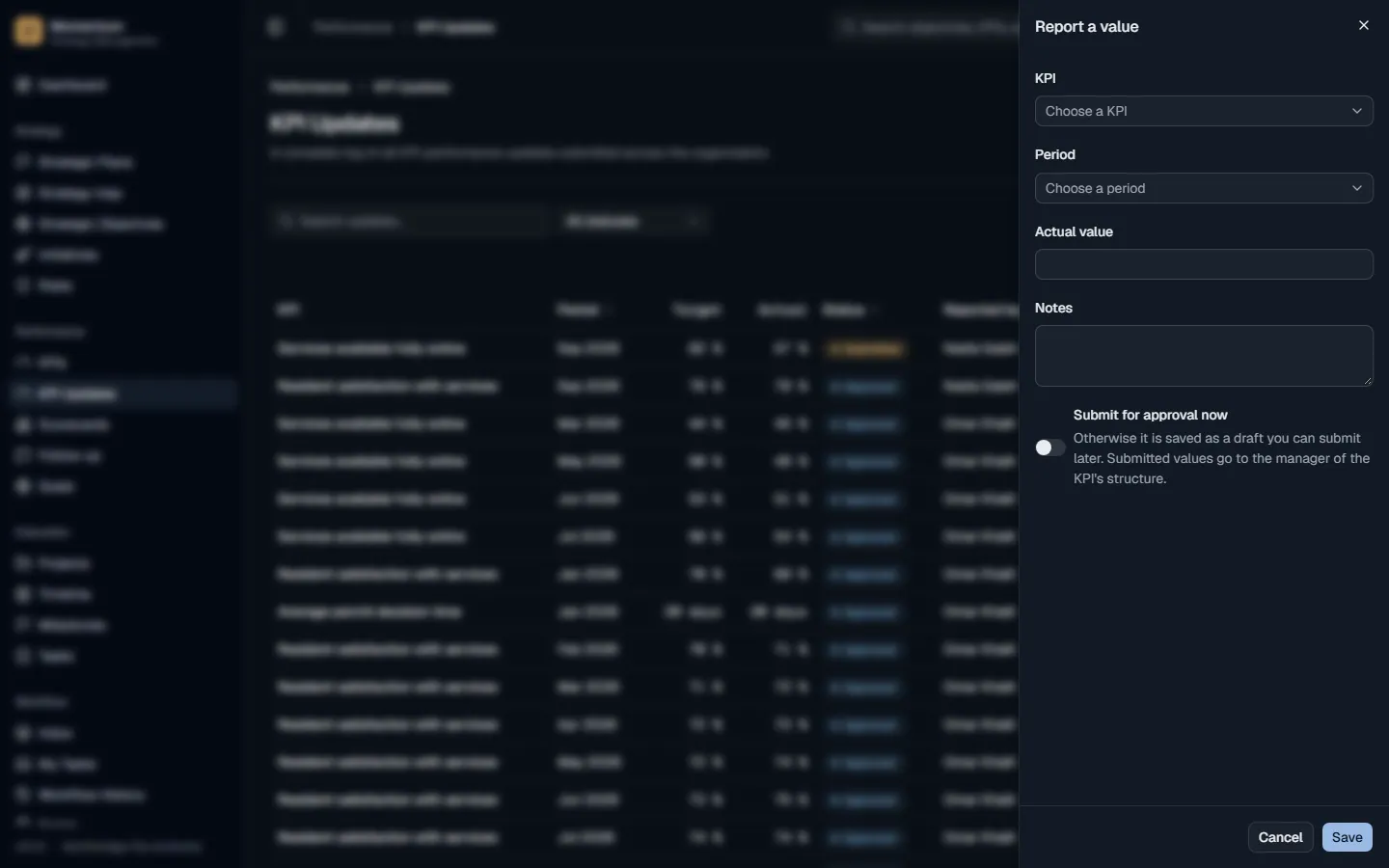This screenshot has height=868, width=1389.
Task: Focus the Notes text area
Action: pos(1204,356)
